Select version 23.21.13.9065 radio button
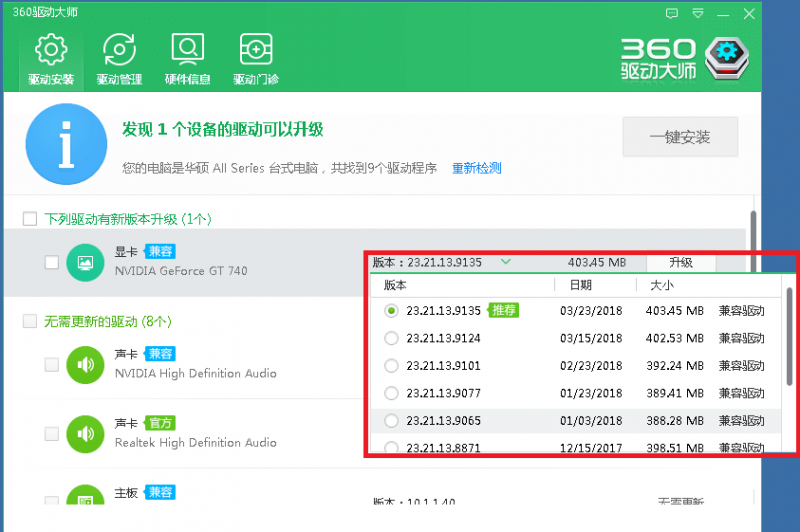Screen dimensions: 800x532 click(x=391, y=421)
